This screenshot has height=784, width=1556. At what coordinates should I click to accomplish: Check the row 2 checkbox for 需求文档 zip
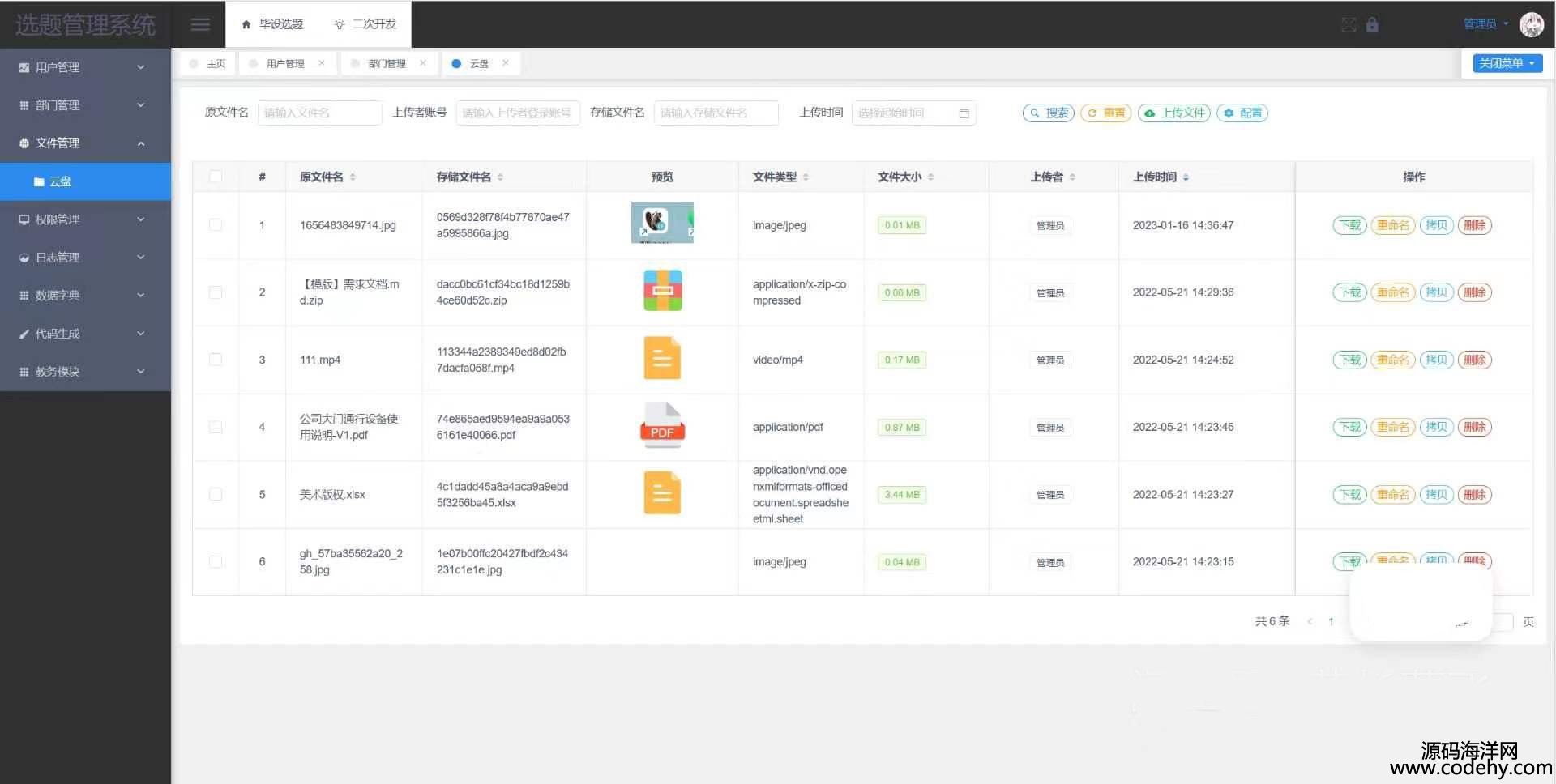216,292
